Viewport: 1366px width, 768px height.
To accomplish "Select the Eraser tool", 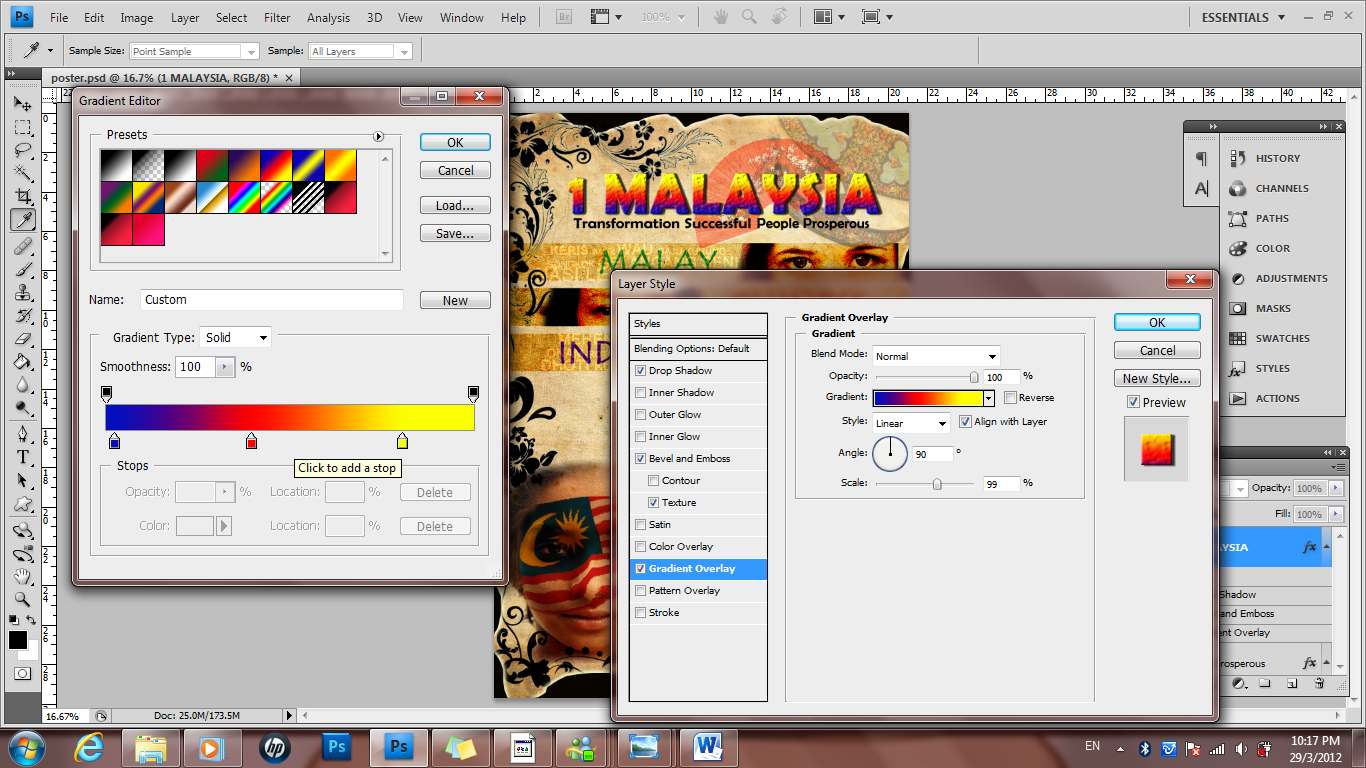I will click(x=22, y=338).
